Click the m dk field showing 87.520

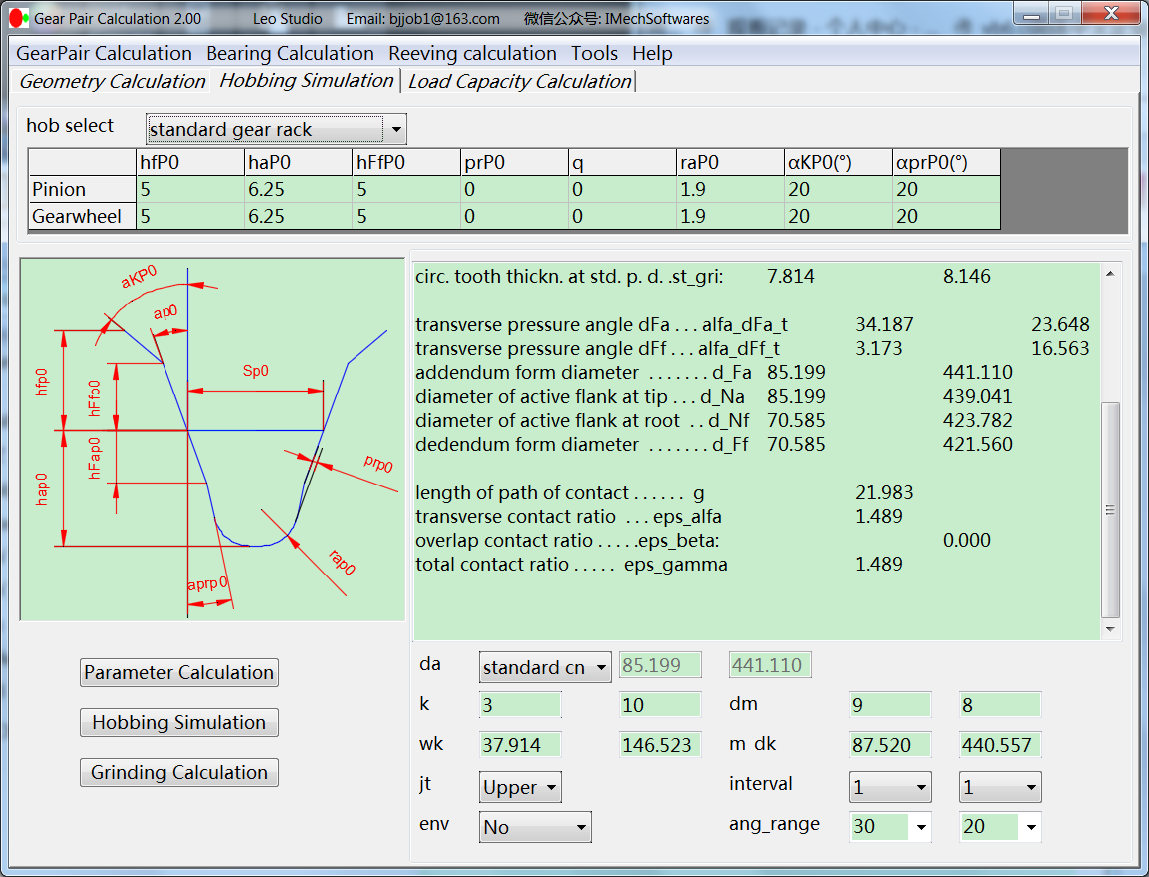click(x=890, y=745)
